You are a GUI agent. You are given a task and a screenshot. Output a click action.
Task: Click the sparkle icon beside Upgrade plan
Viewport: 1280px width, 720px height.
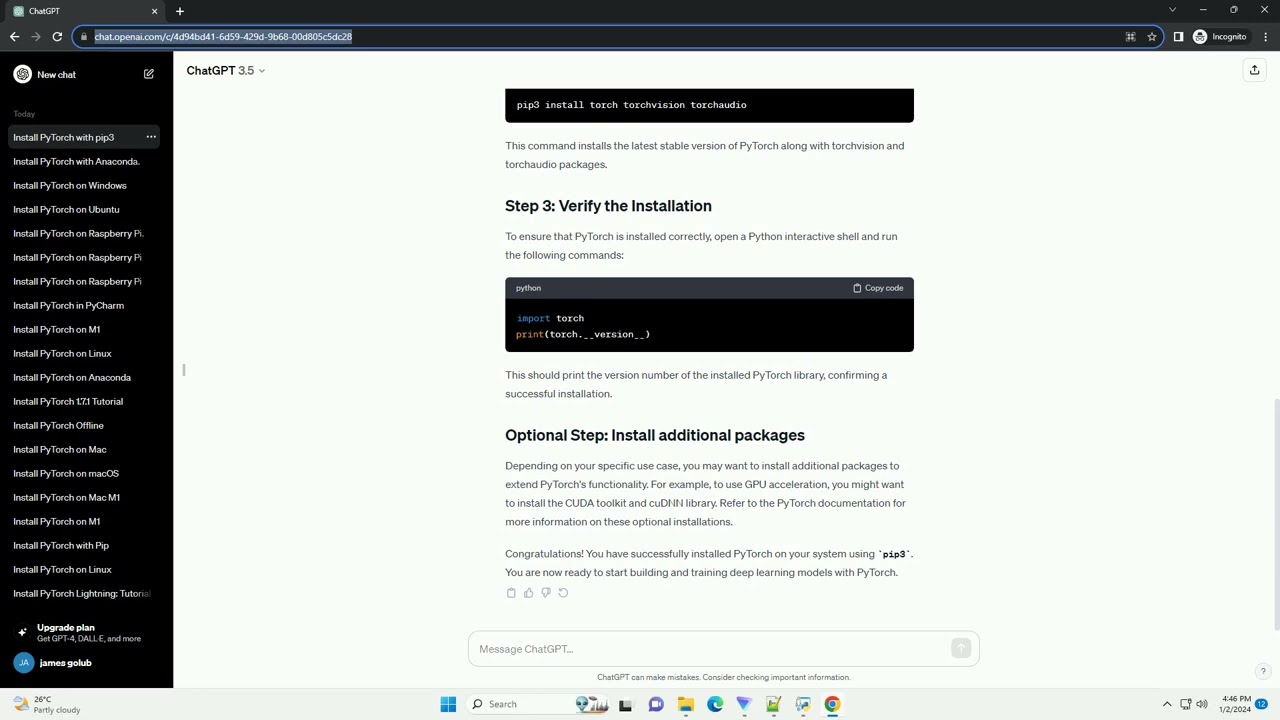click(x=22, y=632)
